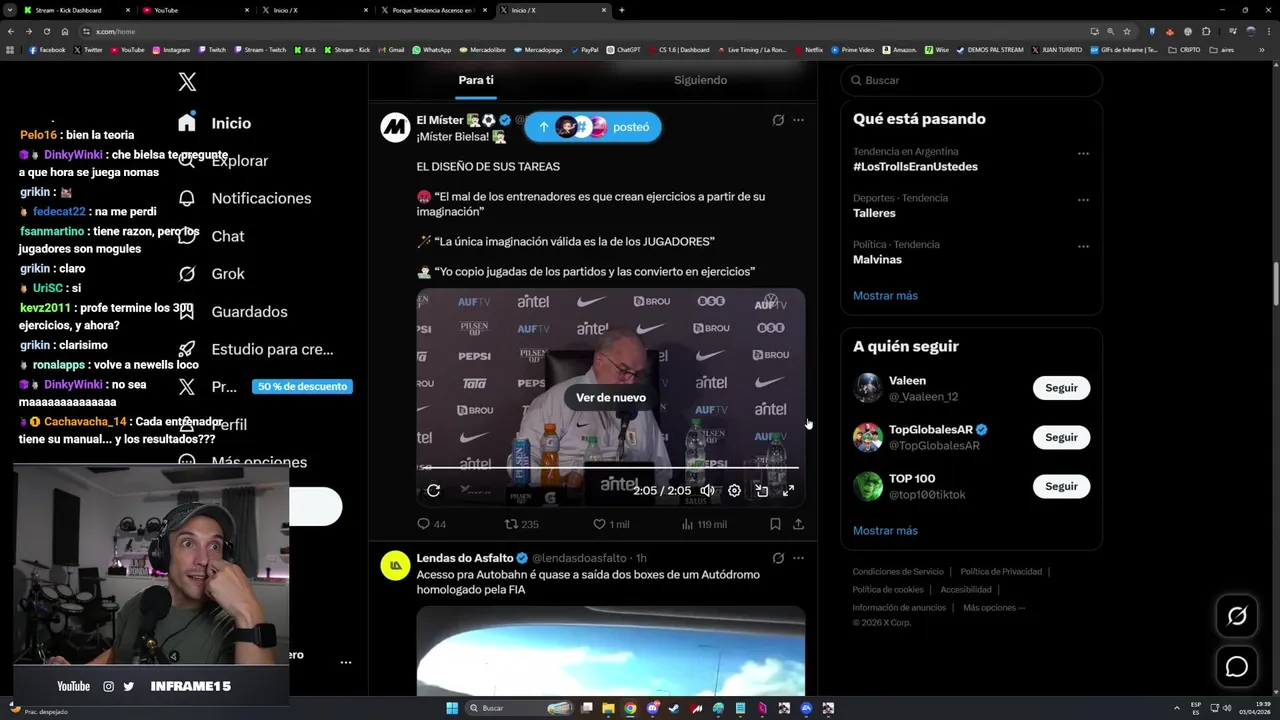Reload the page in the browser
The image size is (1280, 720).
(45, 31)
